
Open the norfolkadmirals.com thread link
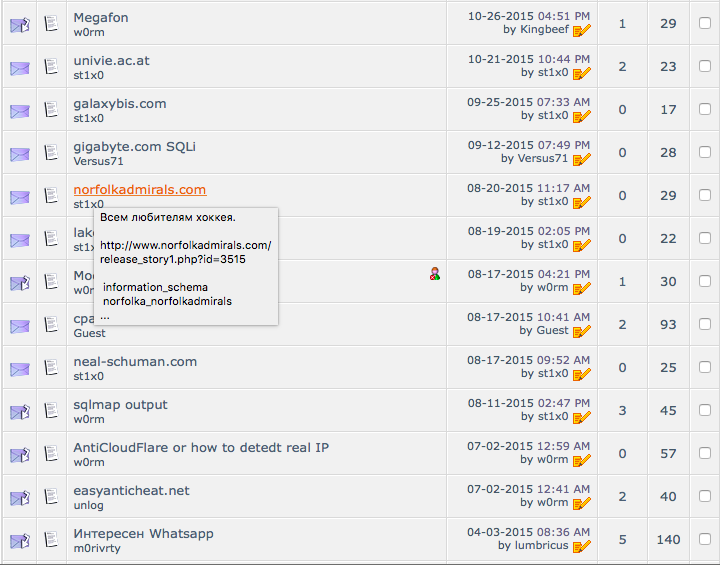[x=140, y=190]
